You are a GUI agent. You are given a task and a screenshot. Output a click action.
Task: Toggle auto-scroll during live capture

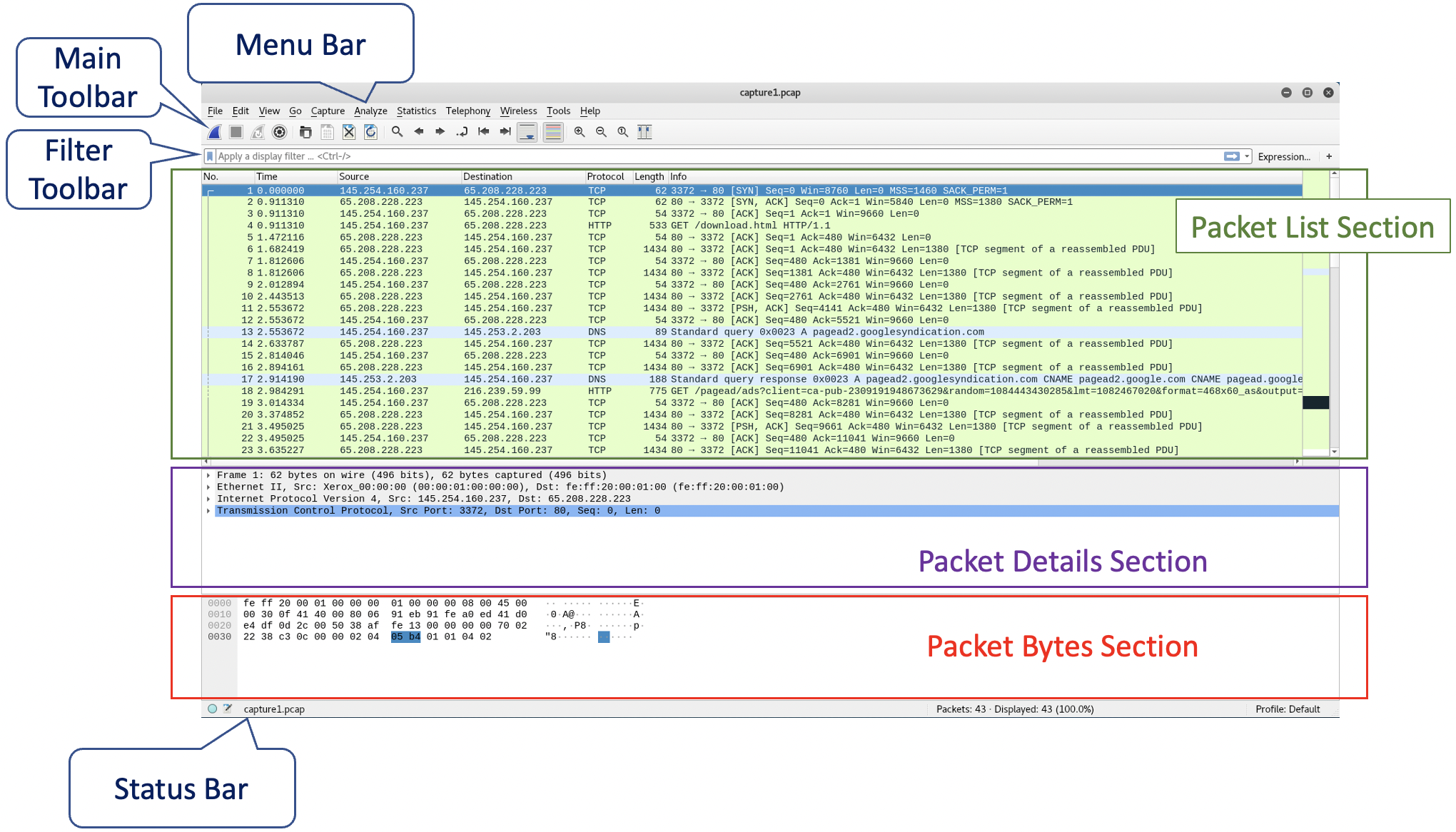coord(528,132)
